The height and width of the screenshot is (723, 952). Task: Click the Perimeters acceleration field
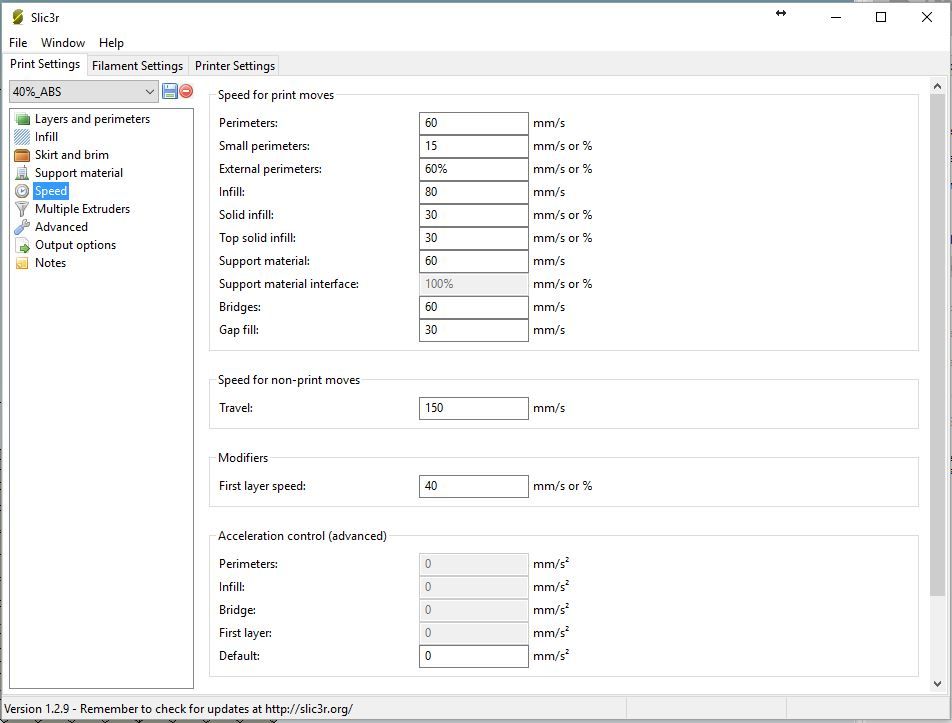(474, 564)
